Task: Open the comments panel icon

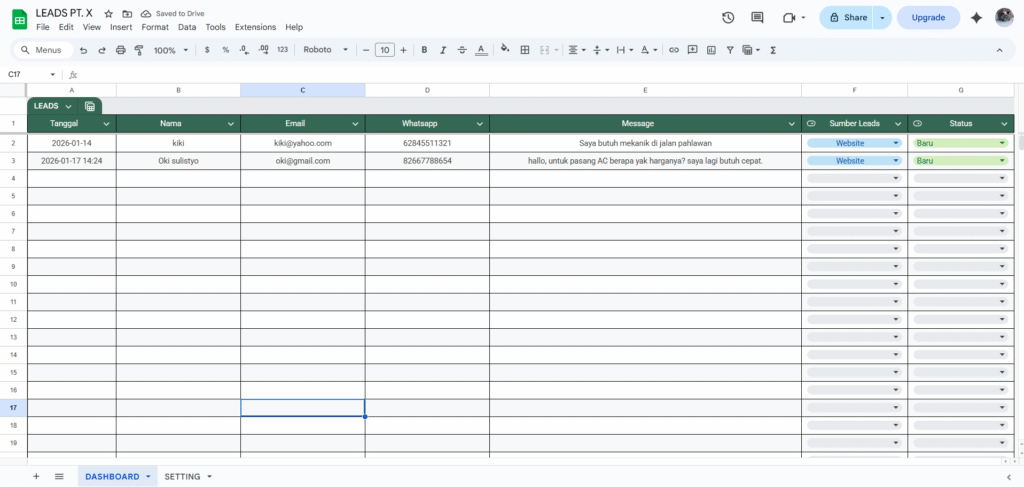Action: (757, 18)
